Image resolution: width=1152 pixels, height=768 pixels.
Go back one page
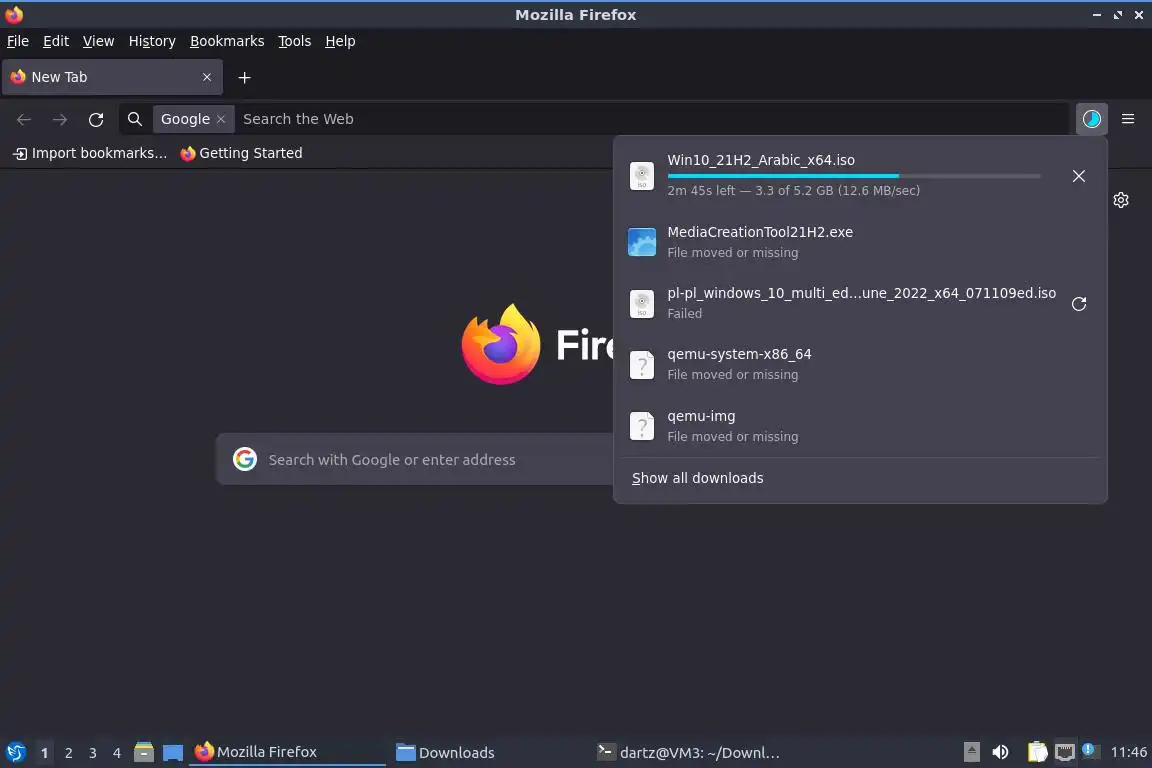24,119
